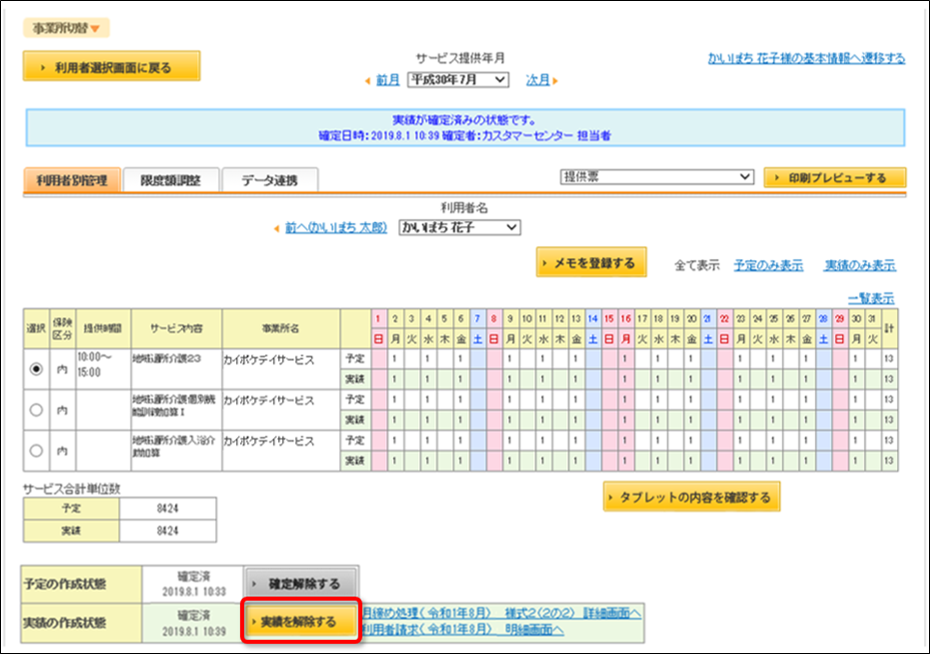This screenshot has height=654, width=930.
Task: Switch to the 限度額調整 tab
Action: [x=171, y=180]
